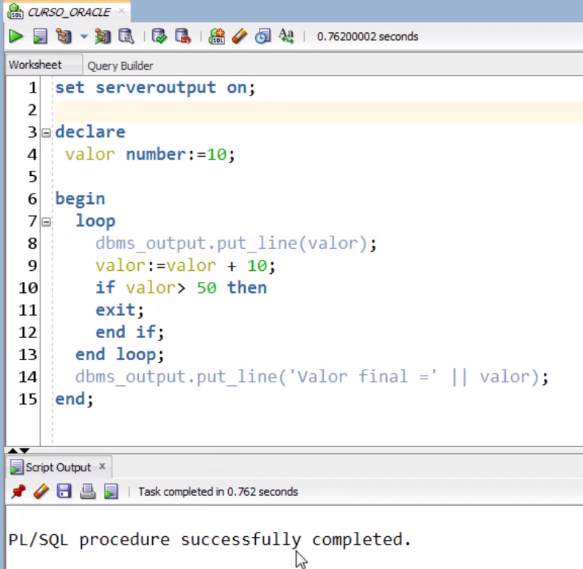Pin the Script Output panel
Screen dimensions: 583x569
click(x=18, y=492)
